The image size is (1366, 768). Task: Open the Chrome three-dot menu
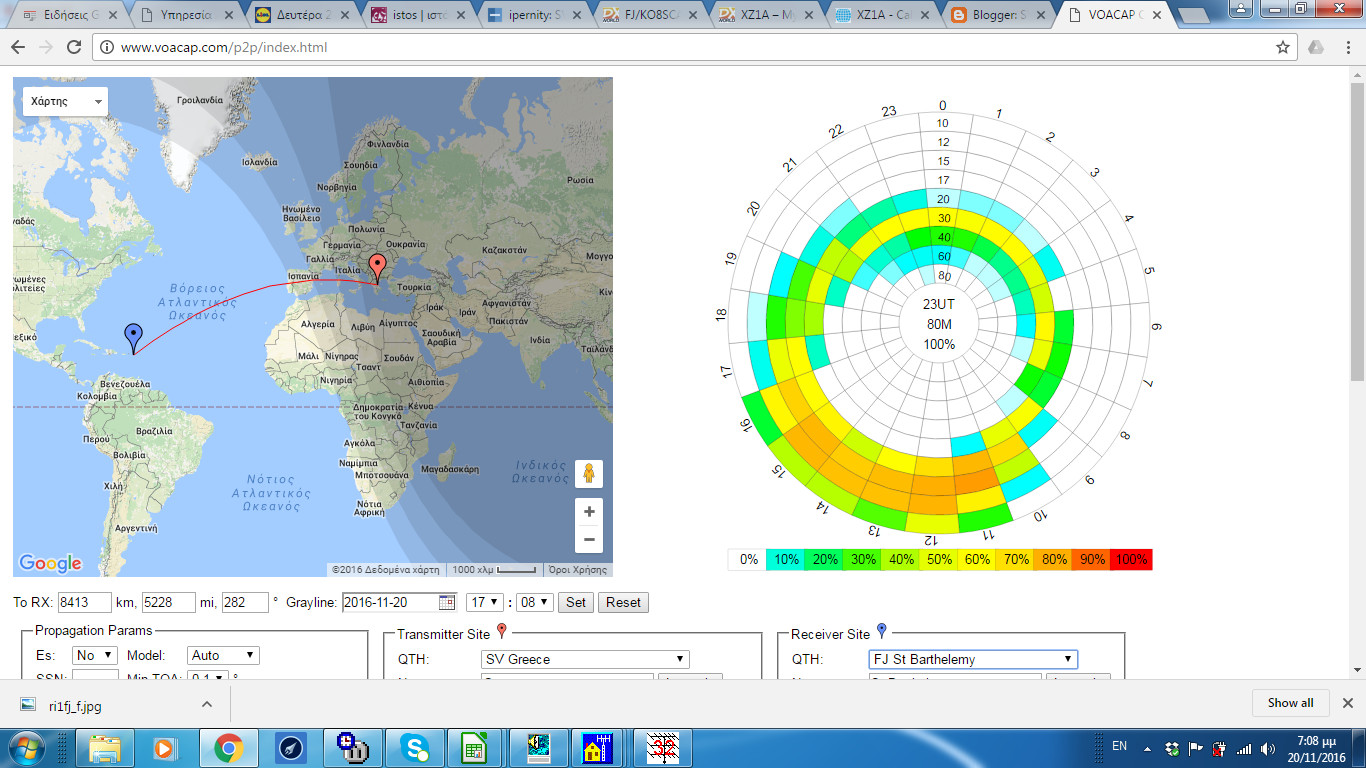(1346, 48)
